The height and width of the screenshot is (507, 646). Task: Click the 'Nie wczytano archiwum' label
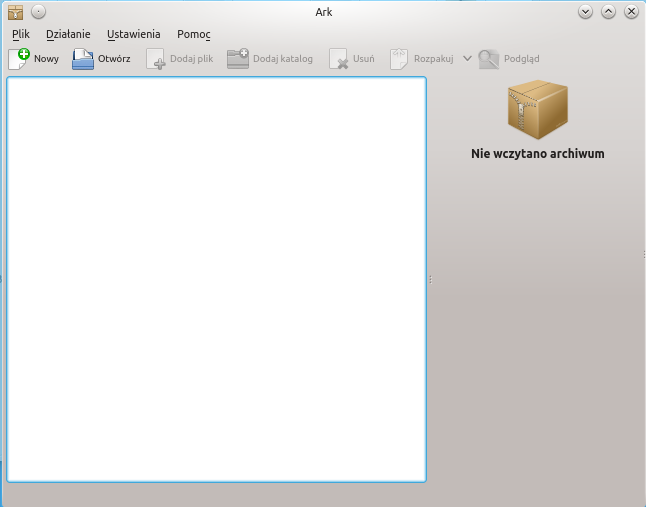coord(538,154)
